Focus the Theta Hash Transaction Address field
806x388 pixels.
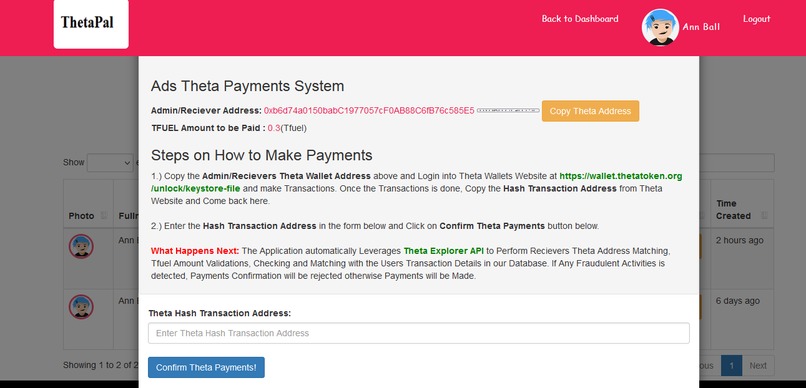click(x=418, y=333)
